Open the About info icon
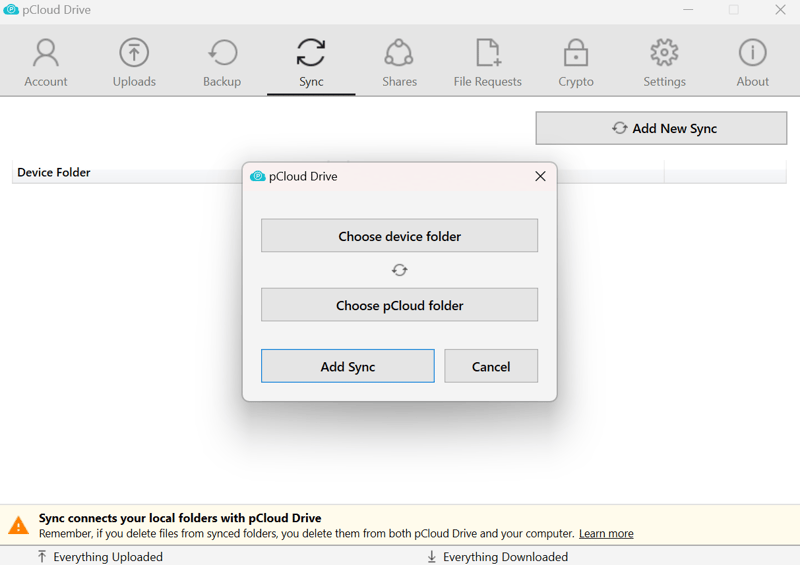Image resolution: width=800 pixels, height=565 pixels. pos(753,53)
